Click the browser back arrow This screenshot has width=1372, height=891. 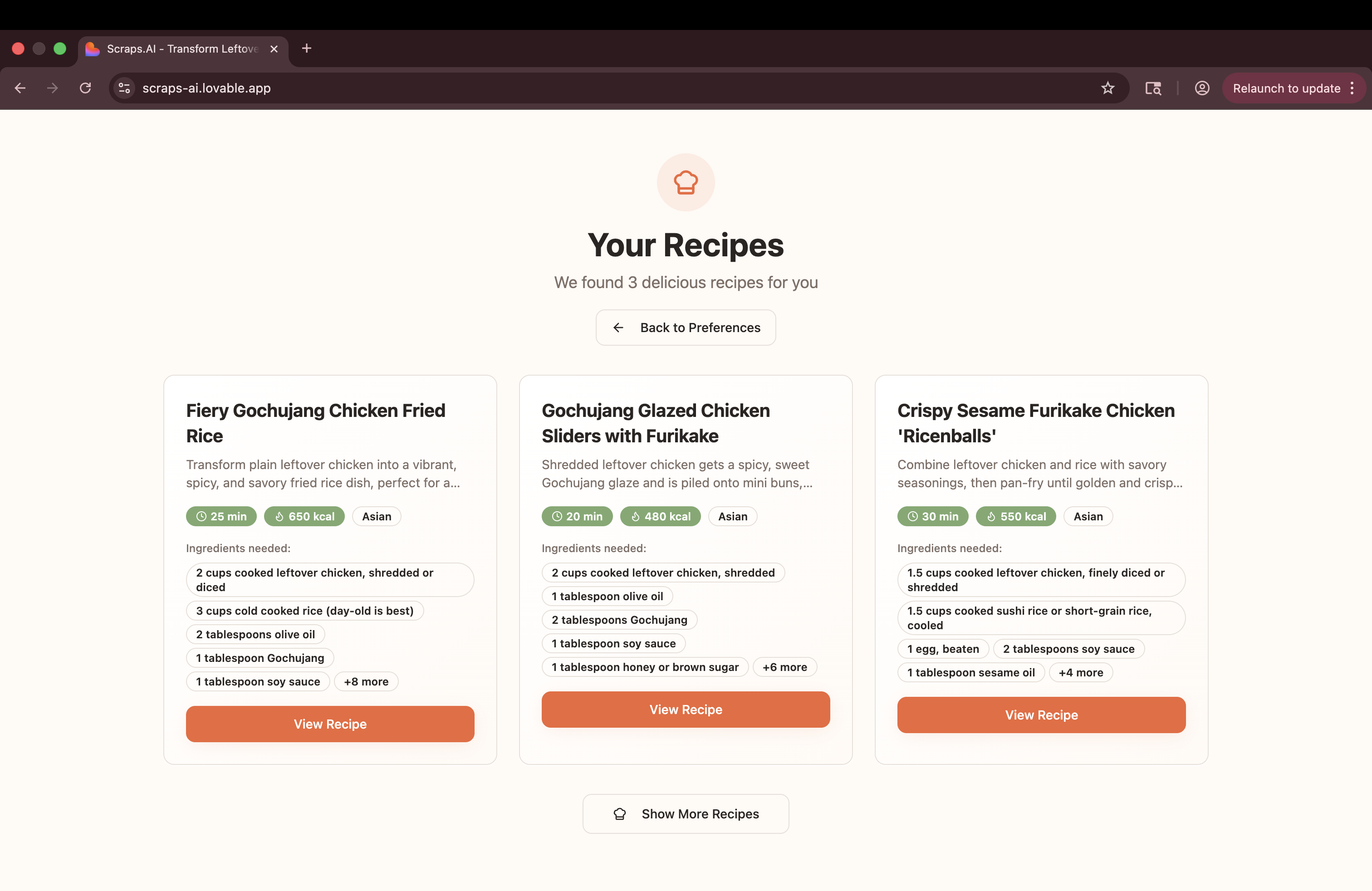(20, 88)
